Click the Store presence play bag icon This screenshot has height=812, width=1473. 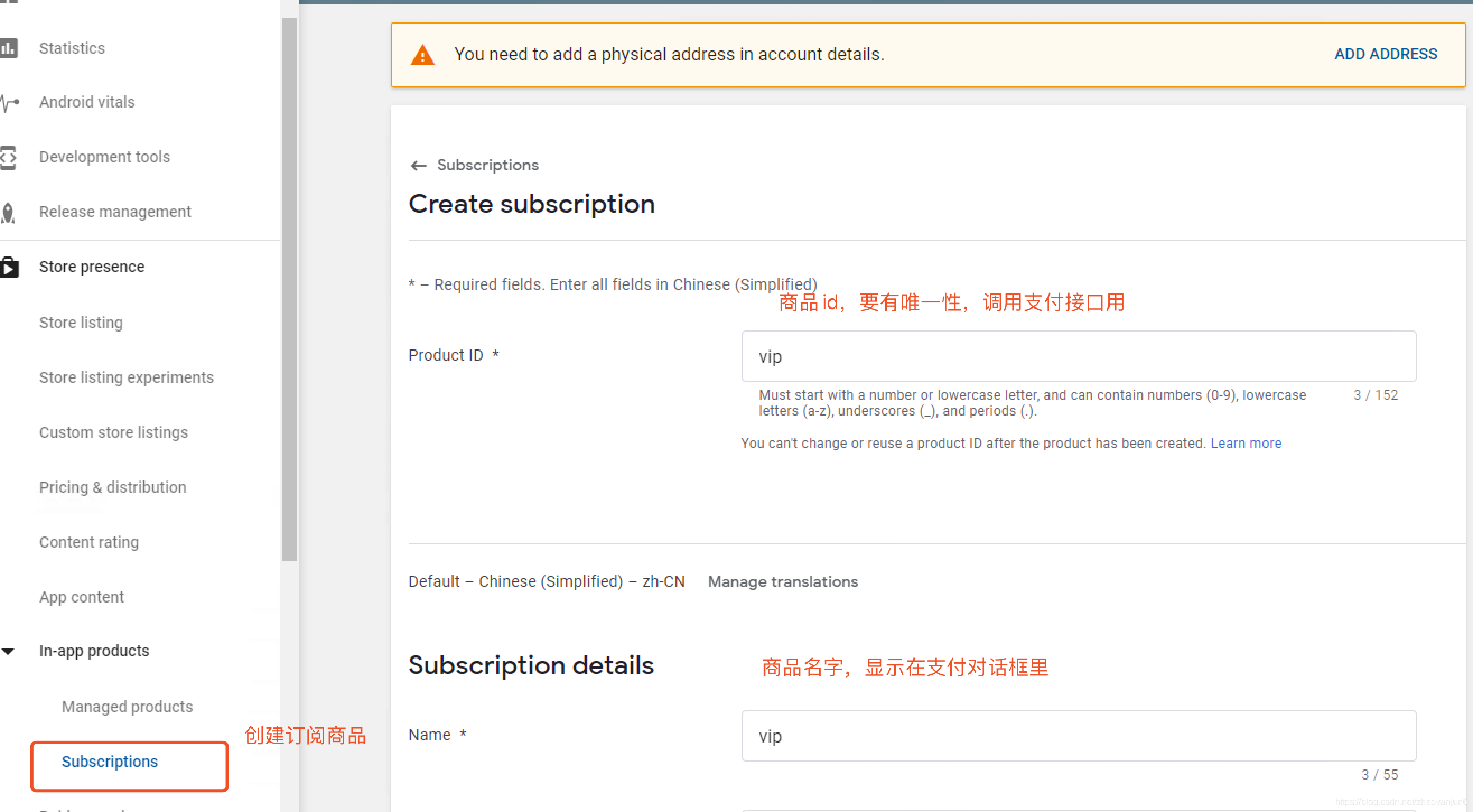pyautogui.click(x=9, y=267)
